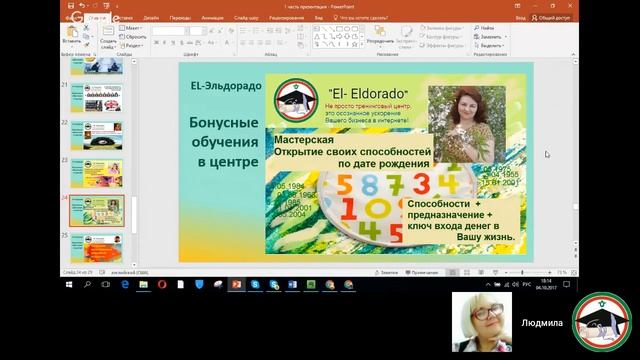Select the text box shape in shapes gallery
This screenshot has width=640, height=360.
click(x=317, y=29)
